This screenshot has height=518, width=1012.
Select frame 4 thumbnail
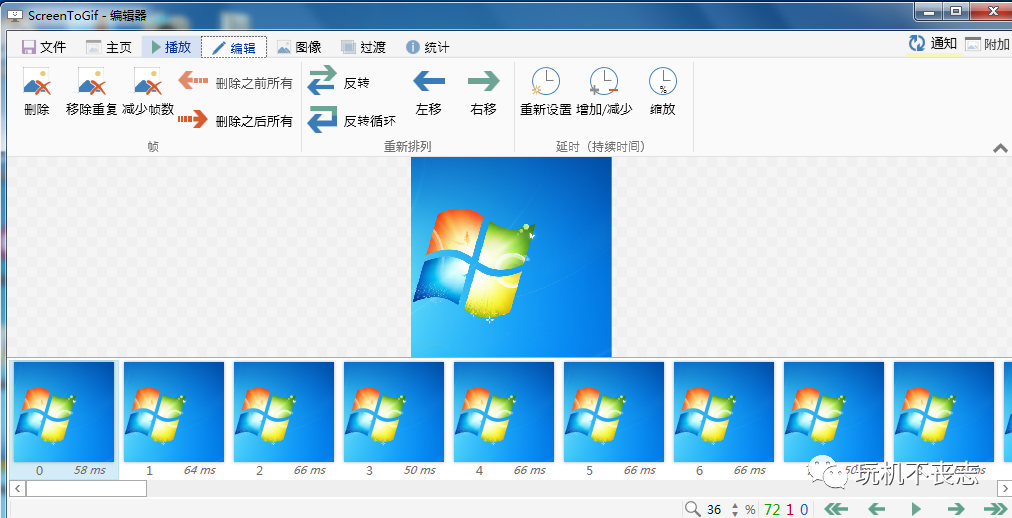[504, 412]
